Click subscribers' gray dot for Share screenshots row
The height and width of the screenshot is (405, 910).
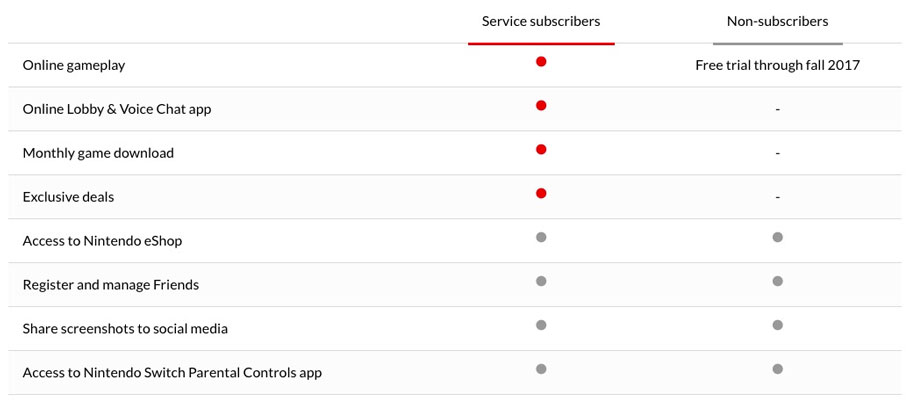coord(541,325)
